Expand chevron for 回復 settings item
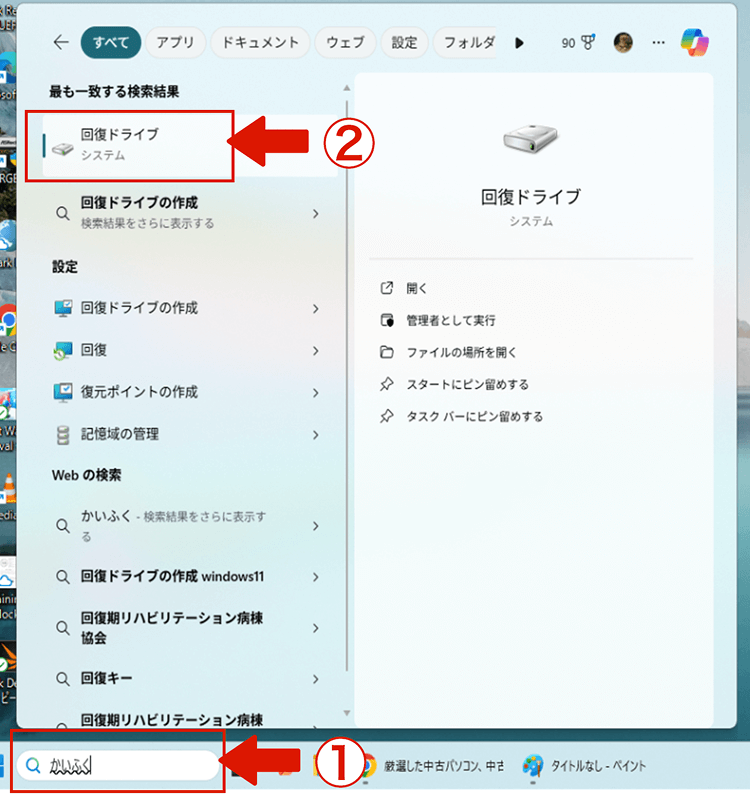 point(316,351)
